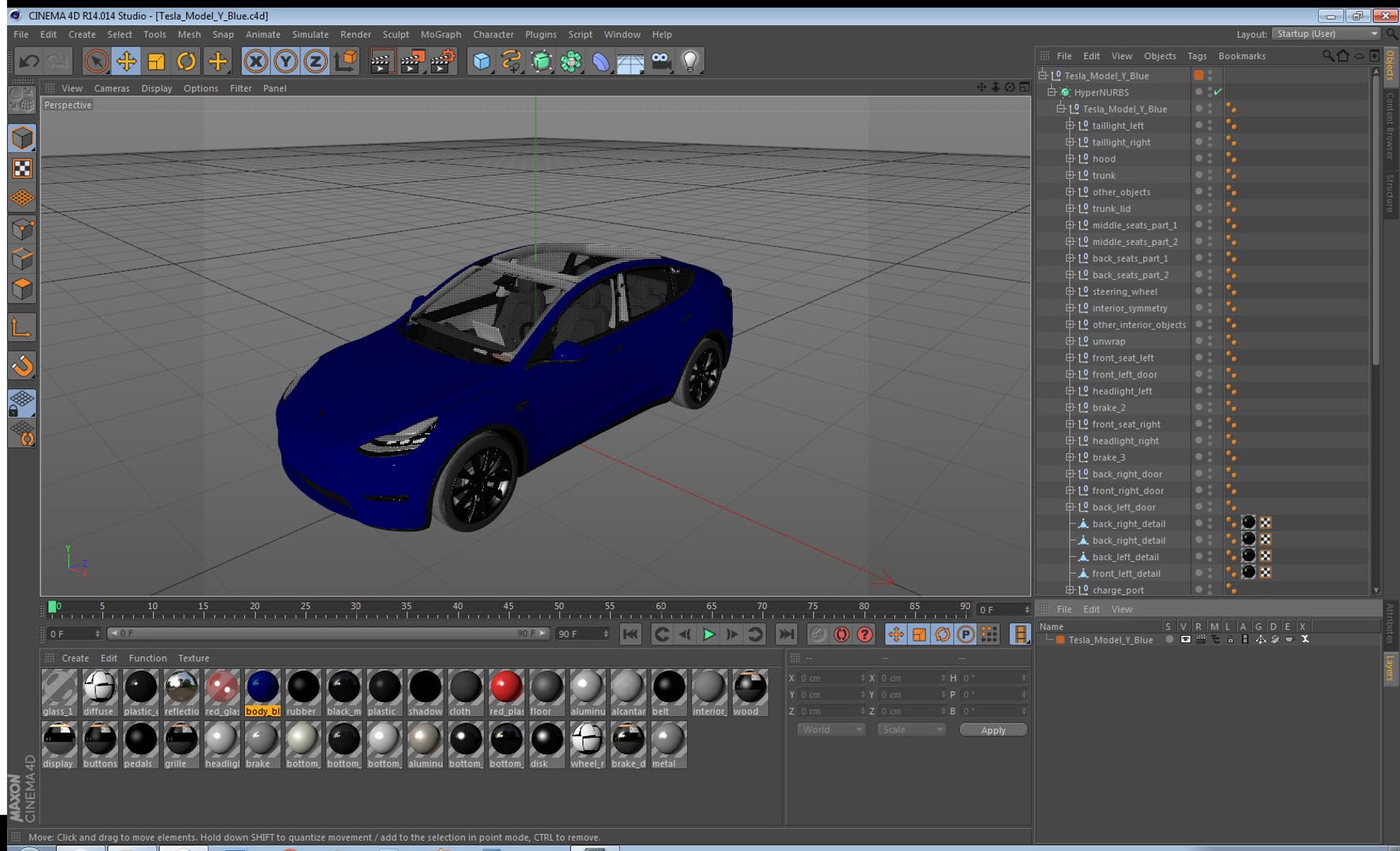Expand the charge_port object
The image size is (1400, 851).
coord(1070,590)
